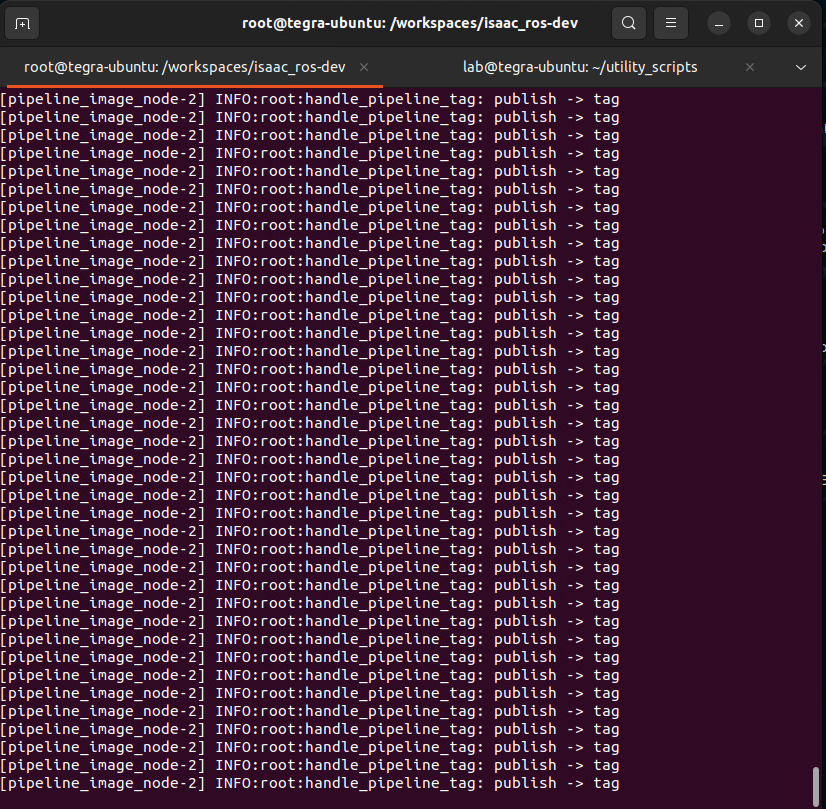The width and height of the screenshot is (826, 809).
Task: Close the isaac_ros-dev tab
Action: pos(363,67)
